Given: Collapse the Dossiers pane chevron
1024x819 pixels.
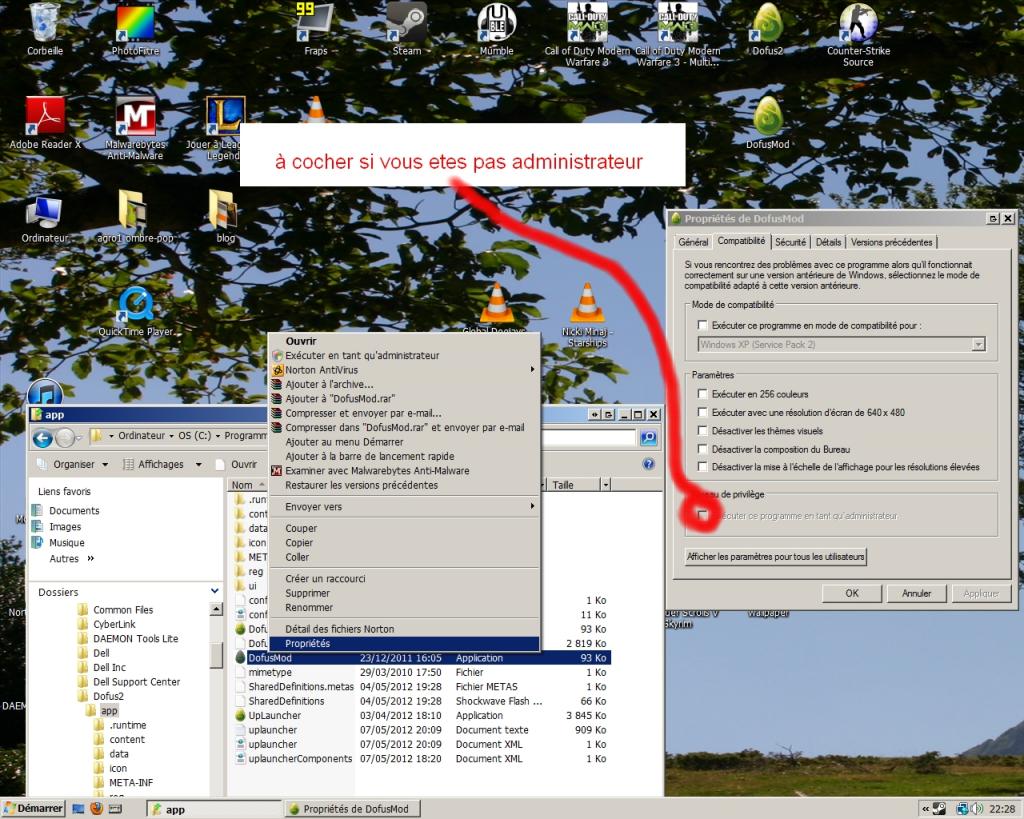Looking at the screenshot, I should point(215,591).
